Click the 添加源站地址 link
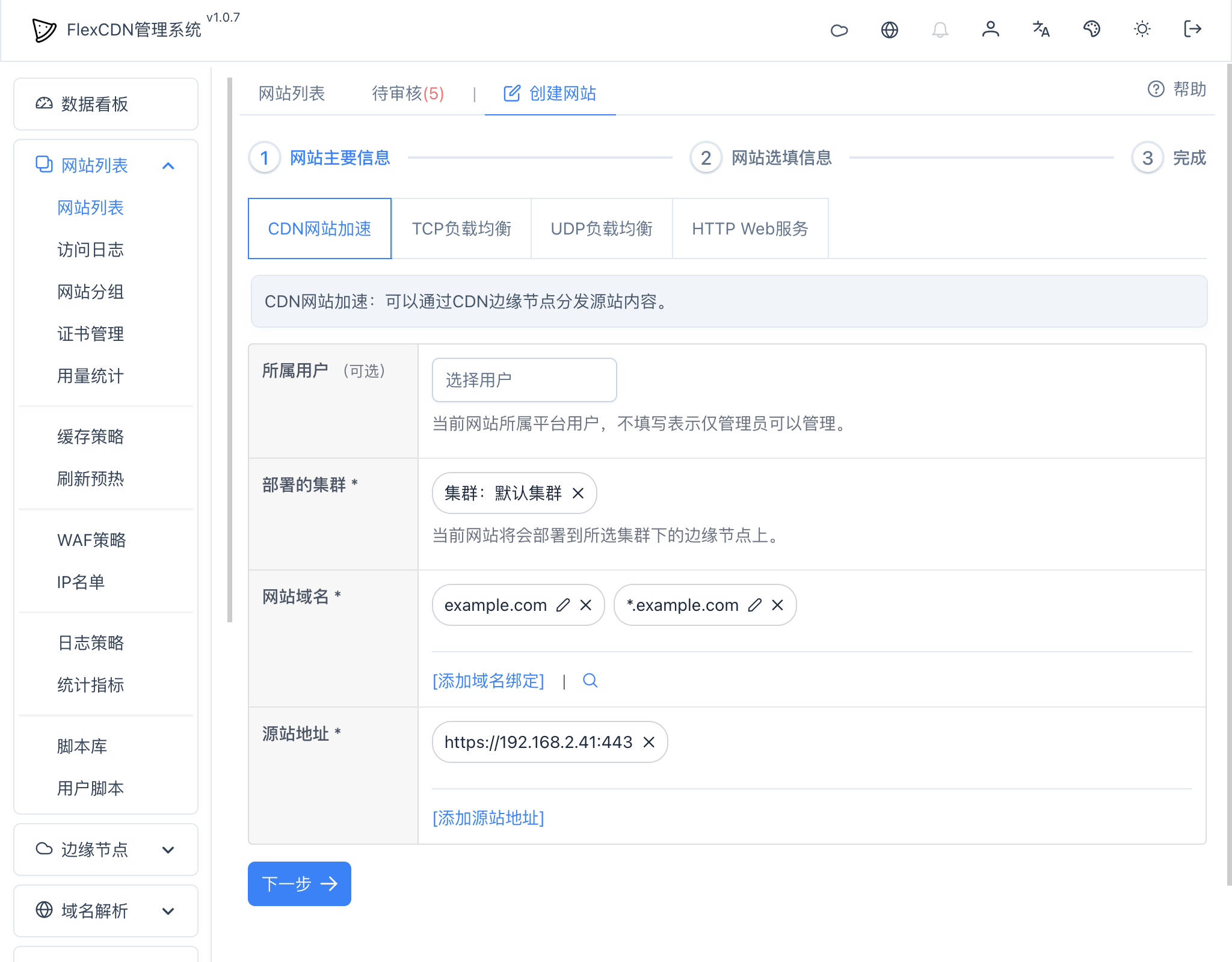Screen dimensions: 1232x962 (x=488, y=818)
